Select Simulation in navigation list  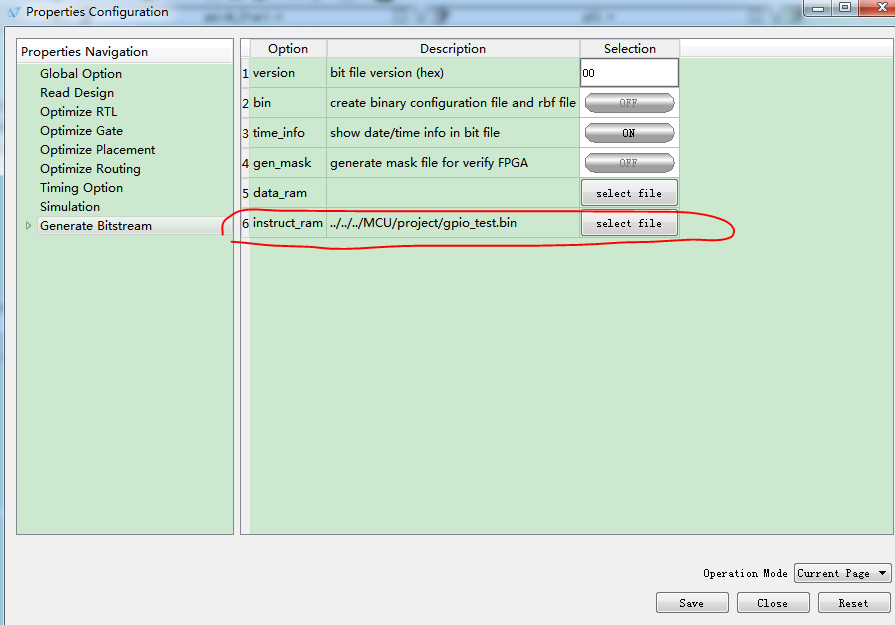pyautogui.click(x=70, y=207)
